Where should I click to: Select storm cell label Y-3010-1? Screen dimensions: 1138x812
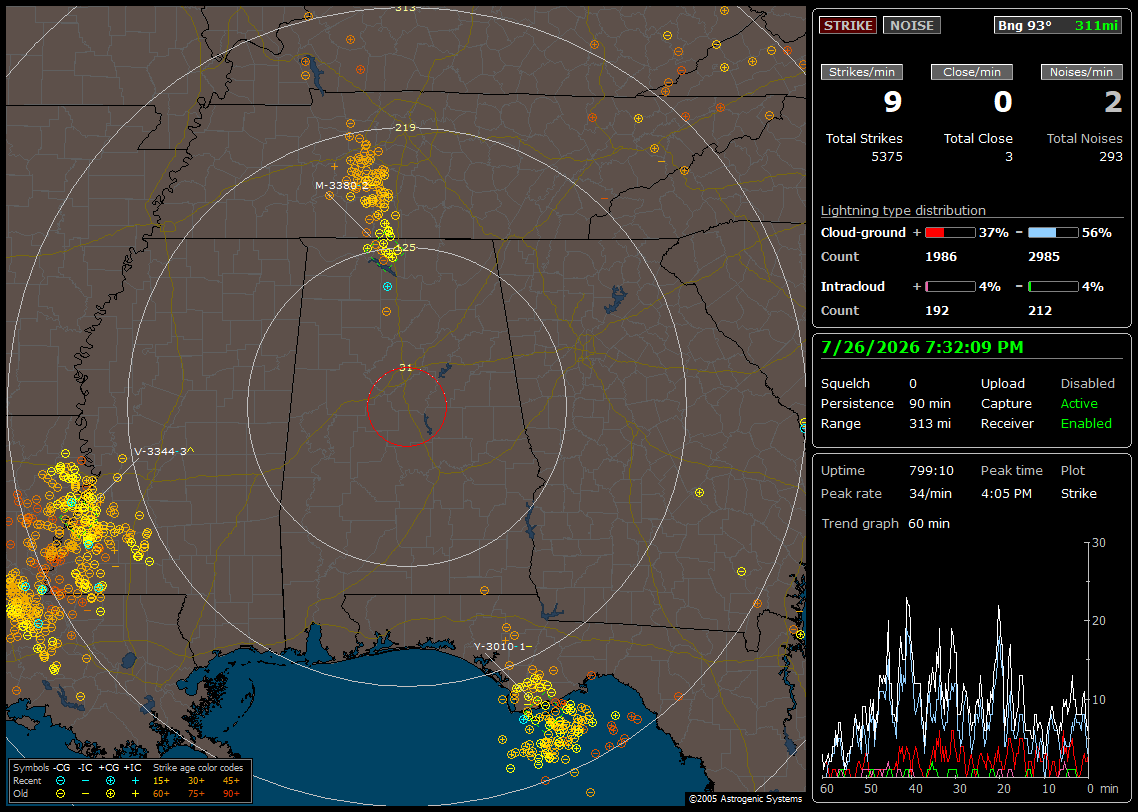tap(502, 647)
